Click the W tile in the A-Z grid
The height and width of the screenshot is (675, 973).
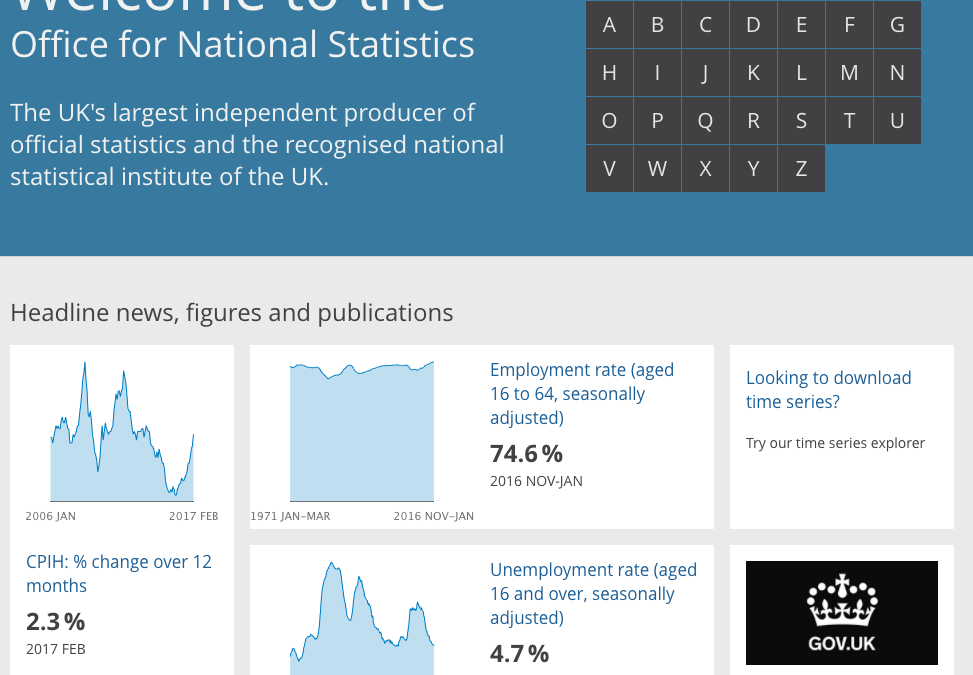[657, 169]
